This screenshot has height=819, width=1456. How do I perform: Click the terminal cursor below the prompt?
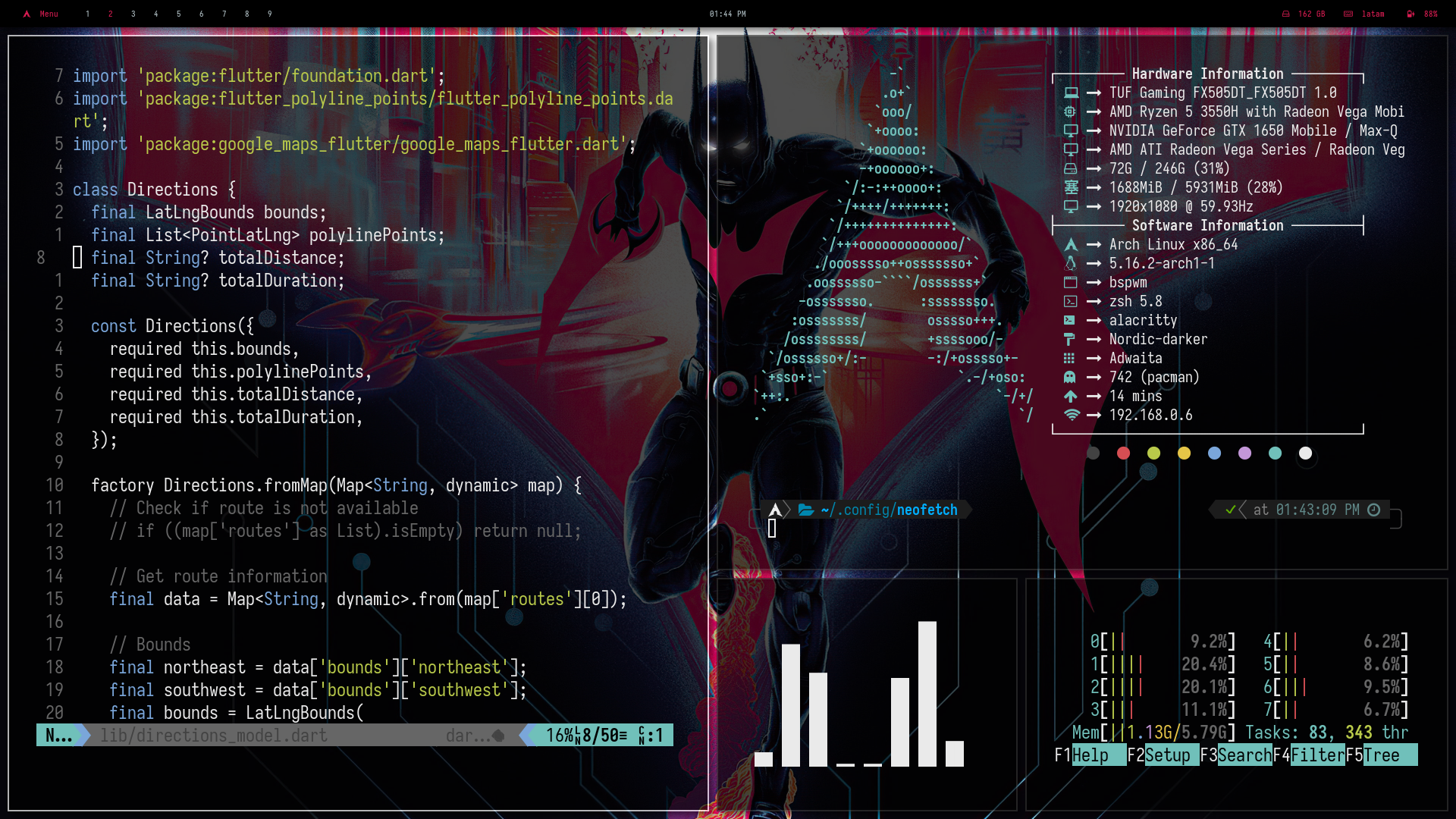point(772,529)
